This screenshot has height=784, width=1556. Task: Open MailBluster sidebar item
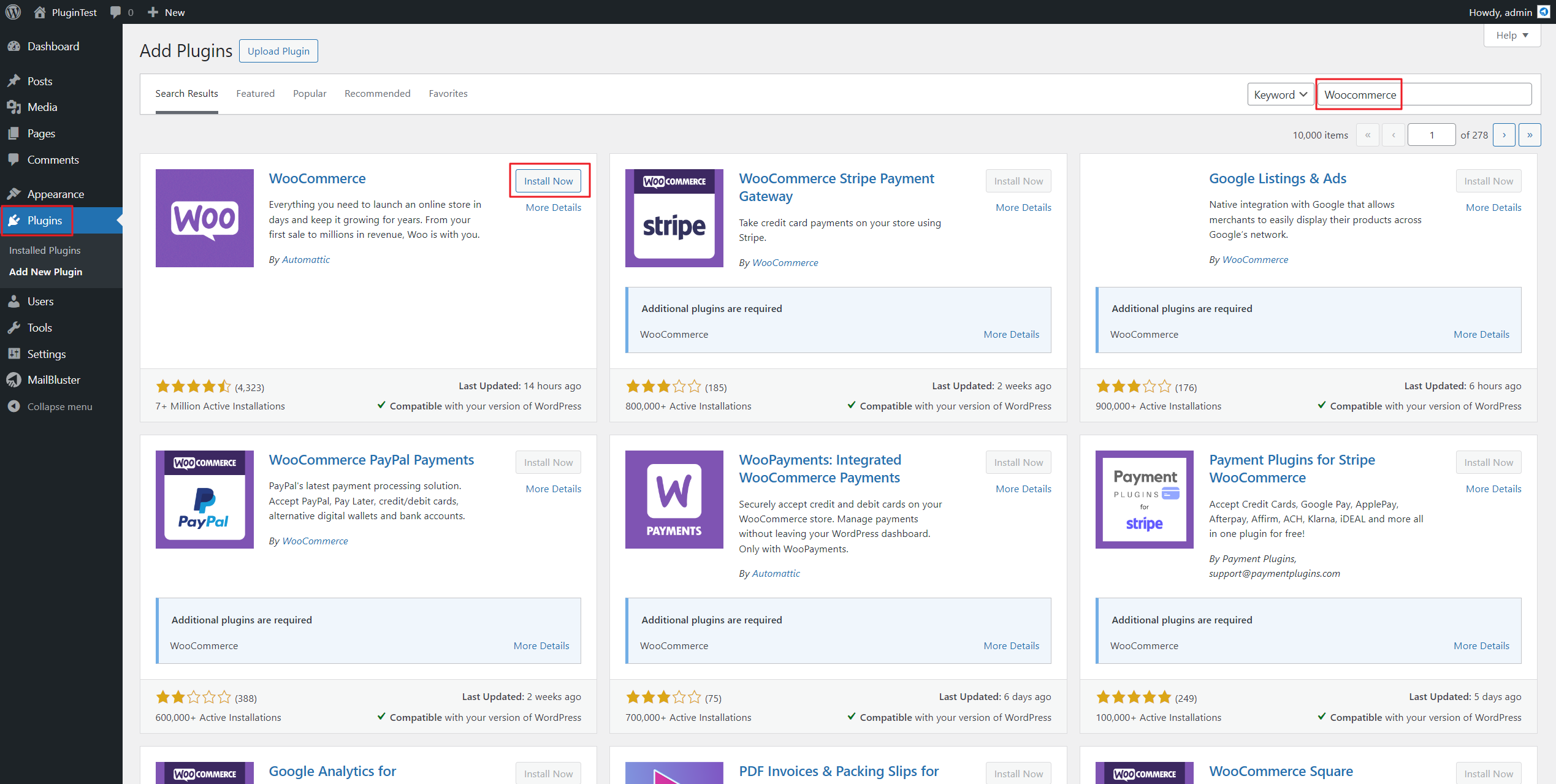pyautogui.click(x=53, y=380)
